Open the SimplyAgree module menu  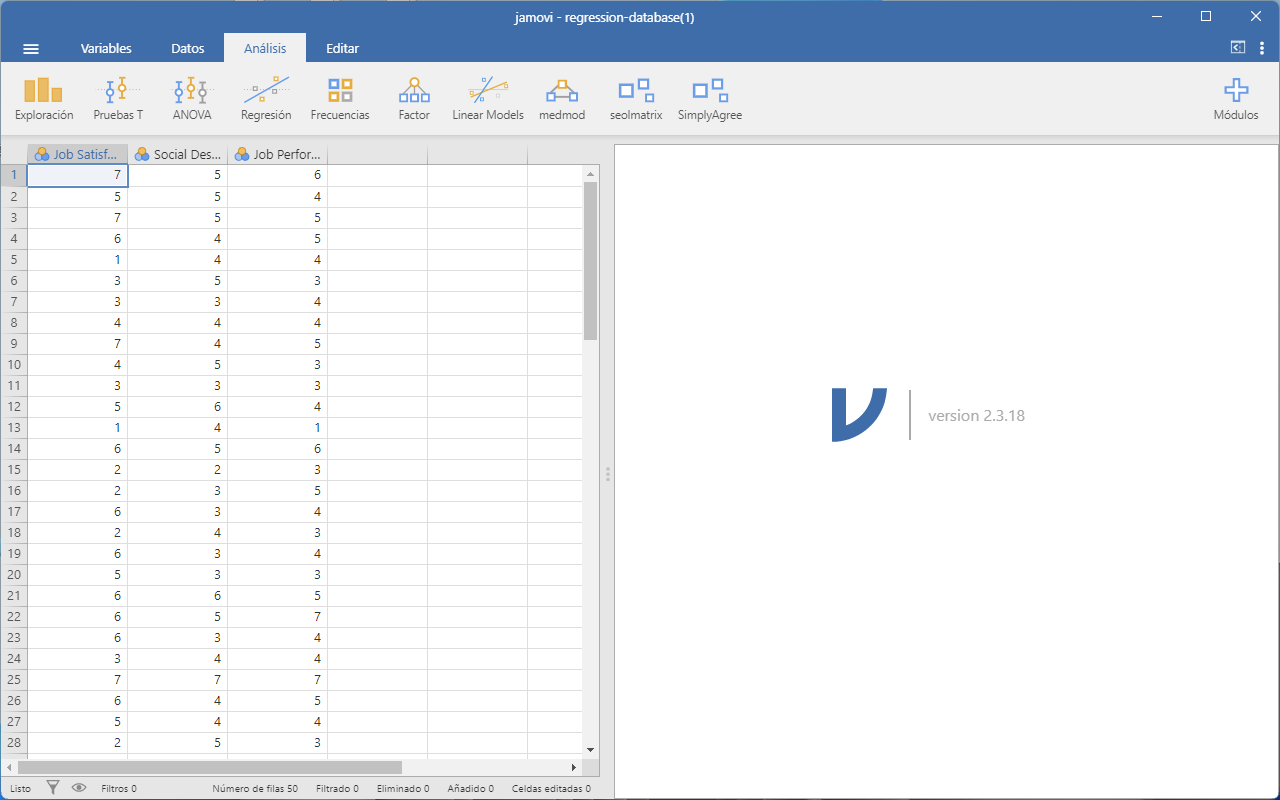pos(710,99)
